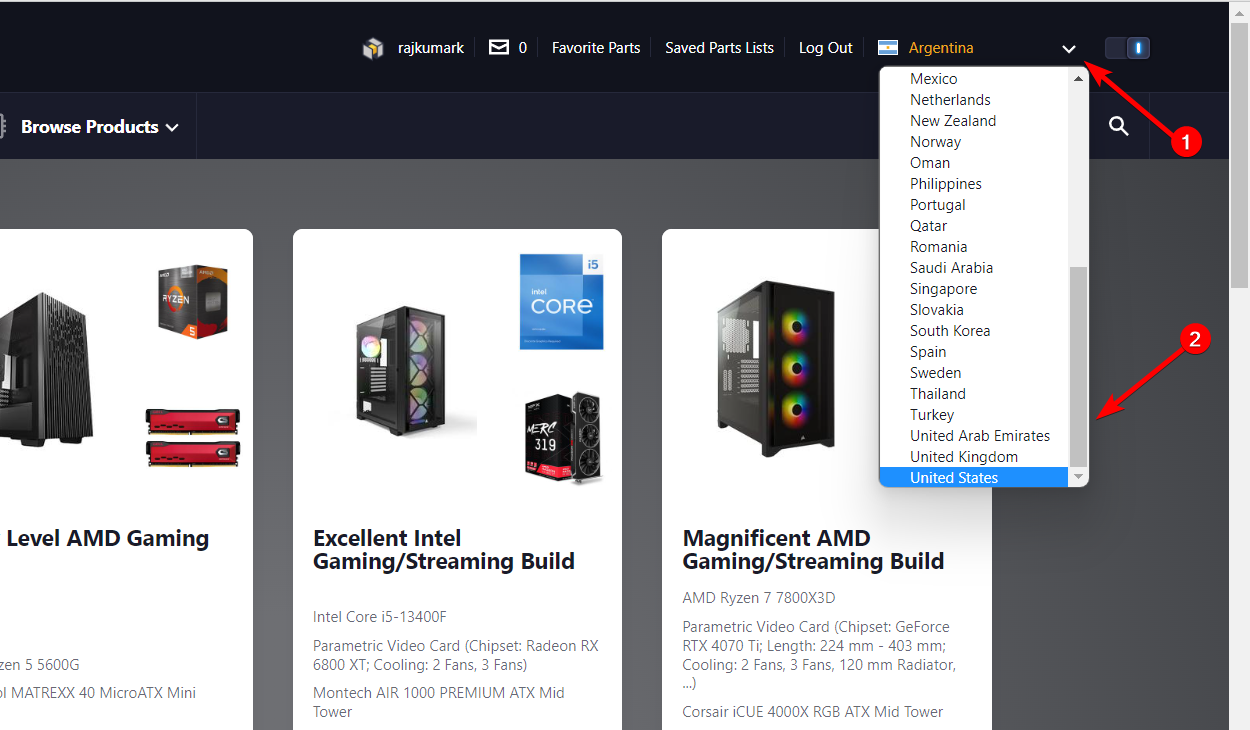Open the Excellent Intel Gaming/Streaming Build title
Screen dimensions: 1250x730
444,550
